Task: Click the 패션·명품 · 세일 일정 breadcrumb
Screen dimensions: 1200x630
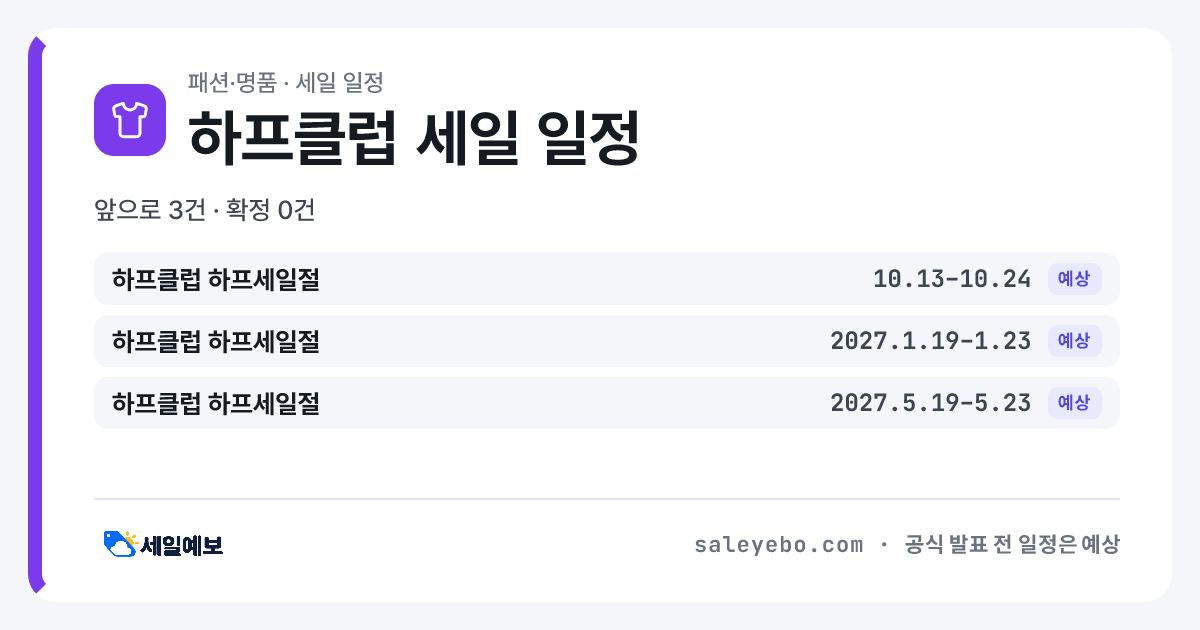Action: (286, 82)
